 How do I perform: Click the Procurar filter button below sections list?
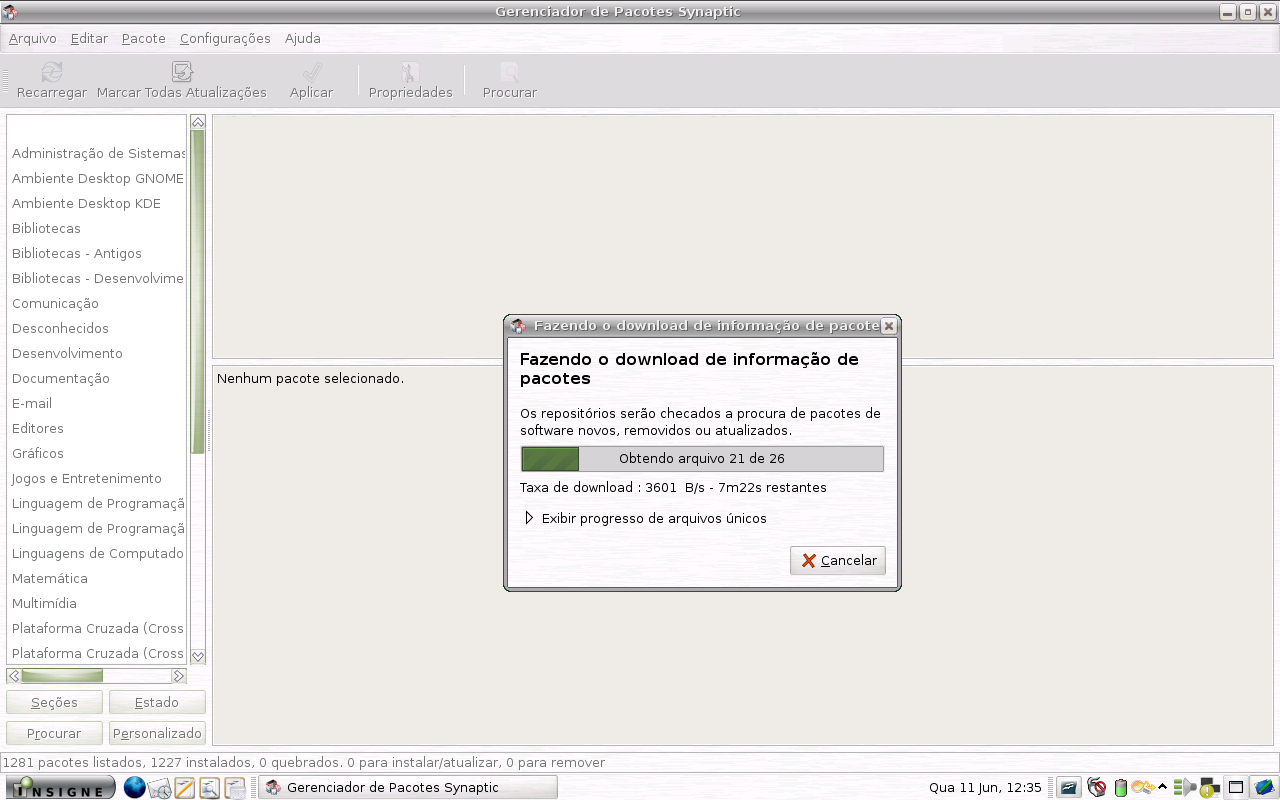[x=55, y=733]
